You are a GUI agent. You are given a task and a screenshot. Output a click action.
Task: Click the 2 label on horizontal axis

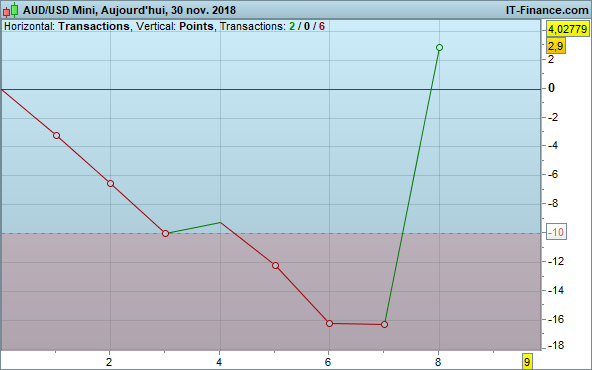tap(109, 362)
